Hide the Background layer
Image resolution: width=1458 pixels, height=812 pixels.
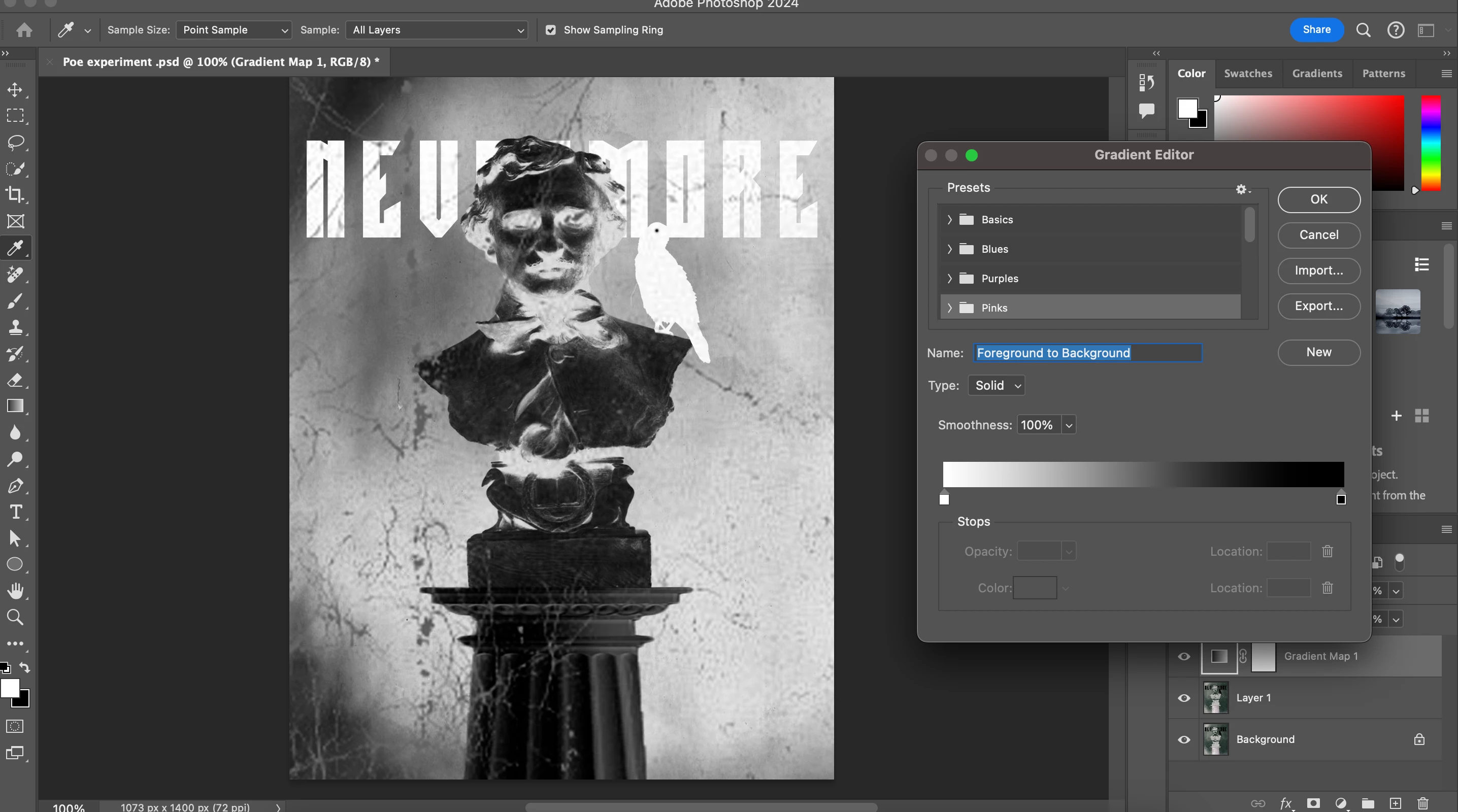click(1183, 739)
